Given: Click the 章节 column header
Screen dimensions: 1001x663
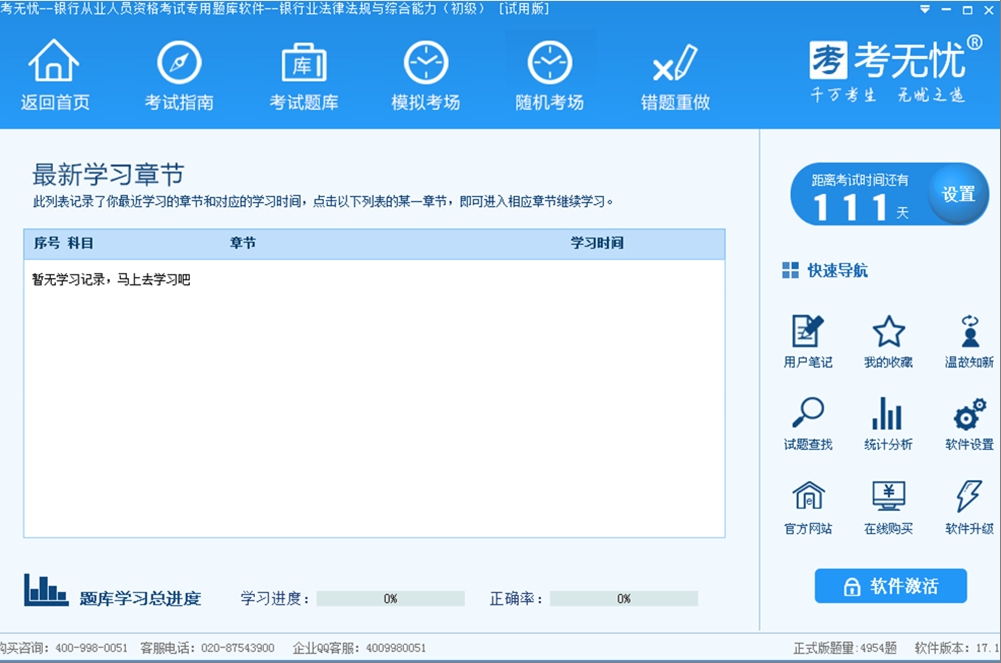Looking at the screenshot, I should 243,243.
